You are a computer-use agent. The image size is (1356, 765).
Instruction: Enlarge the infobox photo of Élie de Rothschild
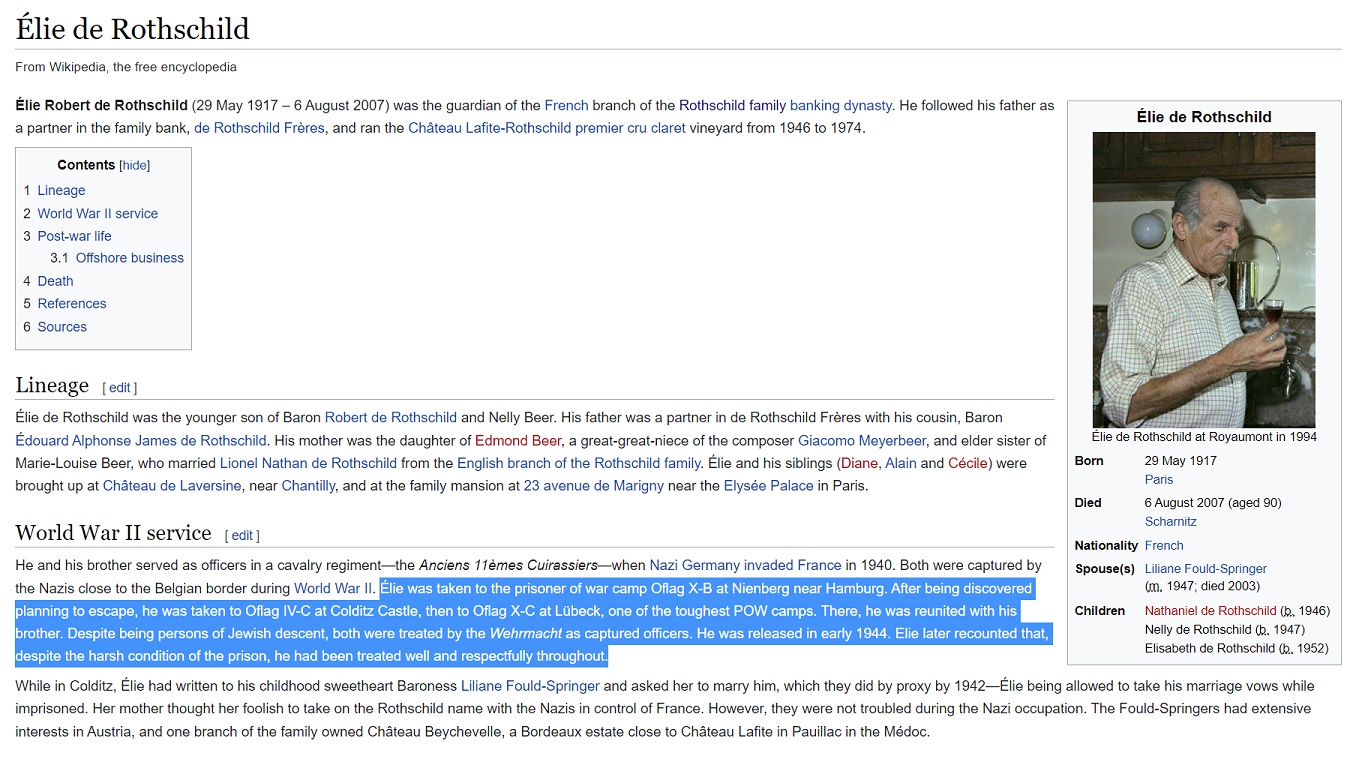point(1204,280)
